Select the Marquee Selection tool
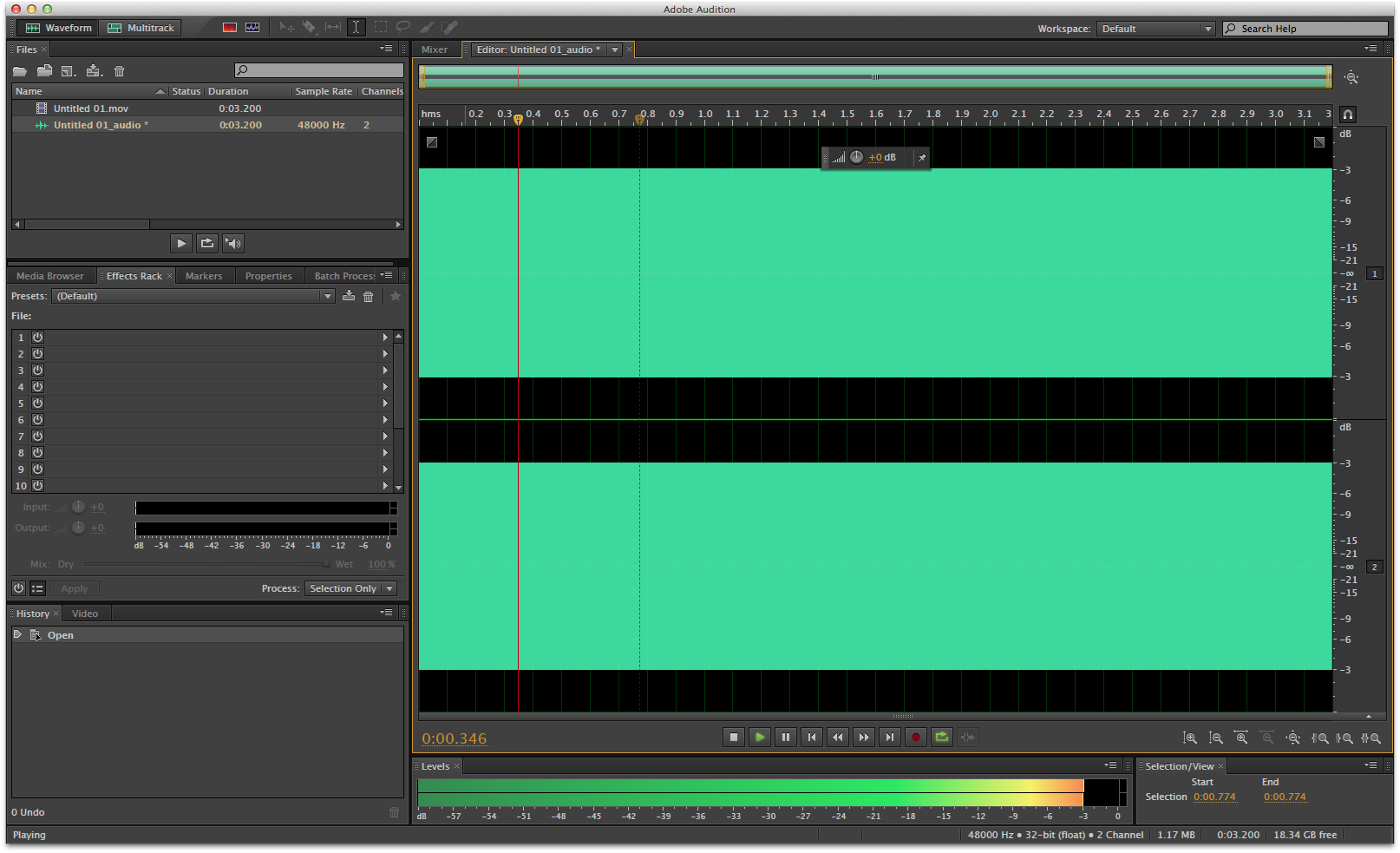 tap(380, 28)
